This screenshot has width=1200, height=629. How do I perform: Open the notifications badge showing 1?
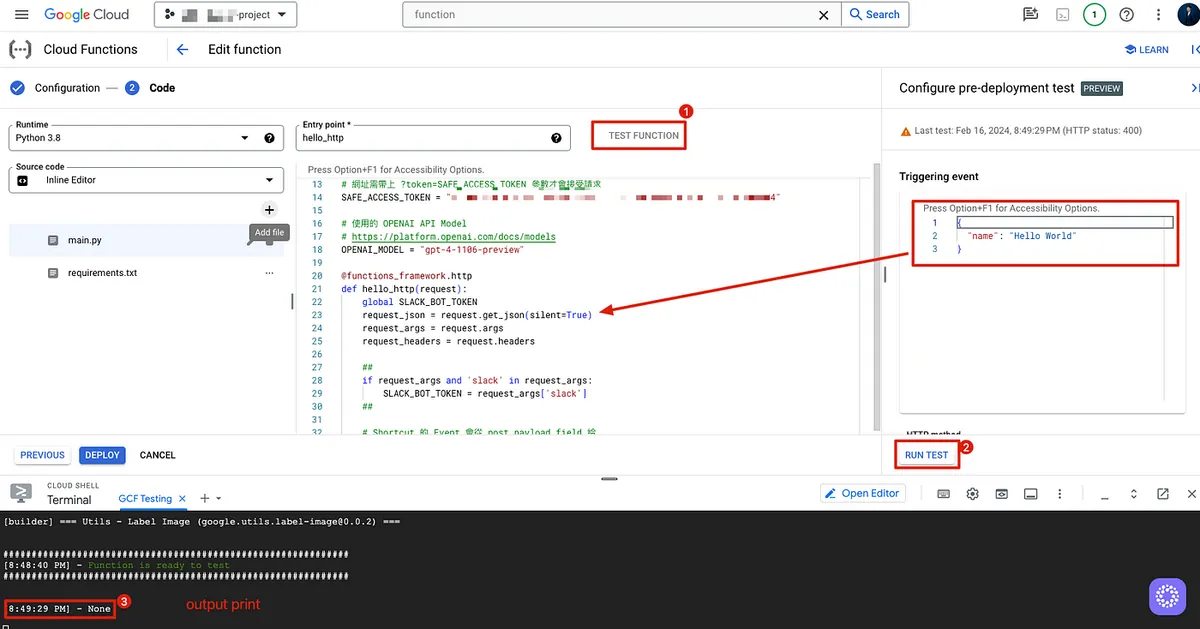pos(1094,15)
